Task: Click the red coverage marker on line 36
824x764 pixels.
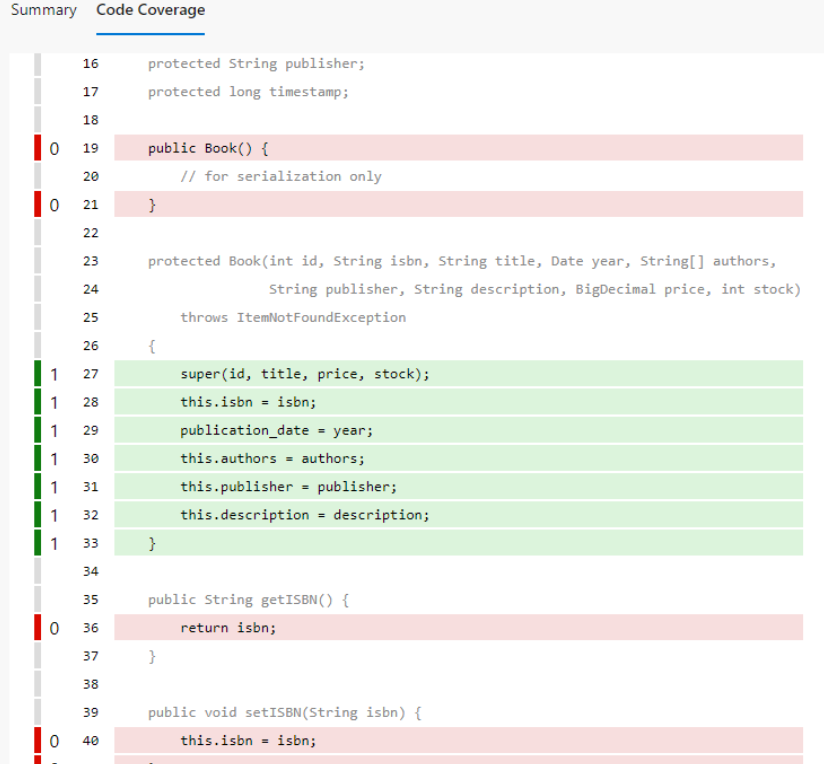Action: [x=38, y=628]
